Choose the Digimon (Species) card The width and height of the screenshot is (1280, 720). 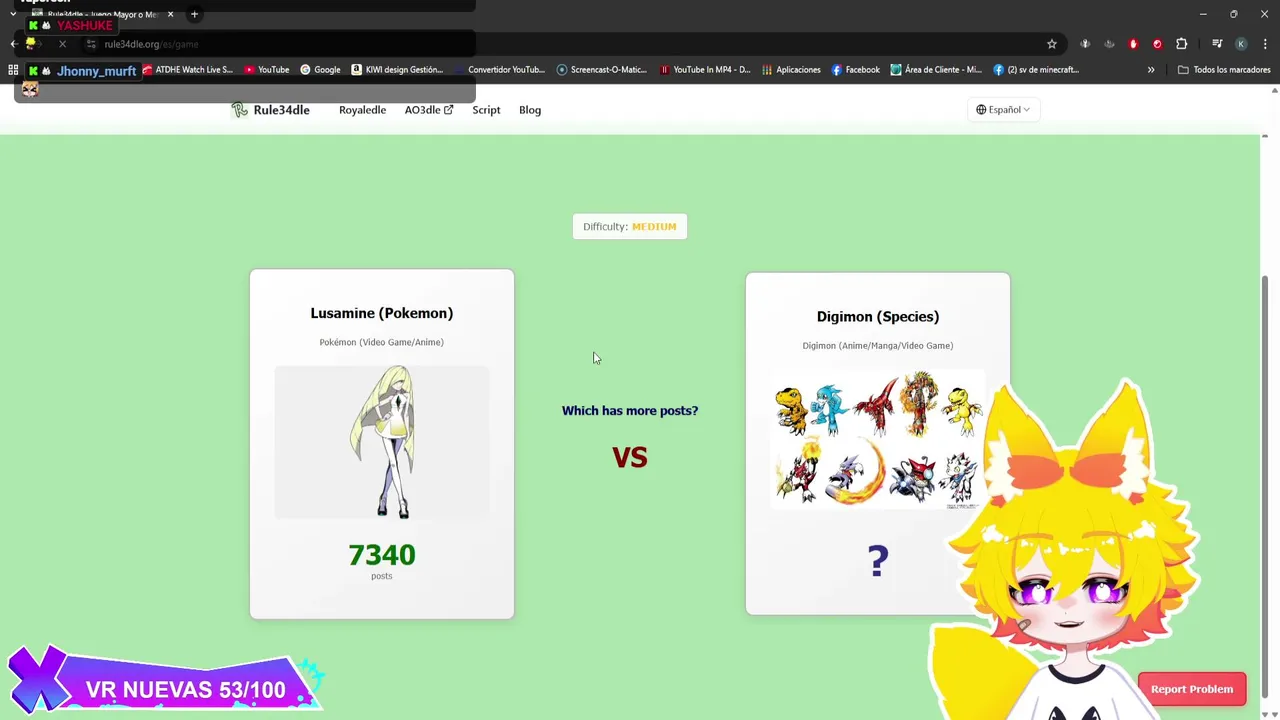878,444
